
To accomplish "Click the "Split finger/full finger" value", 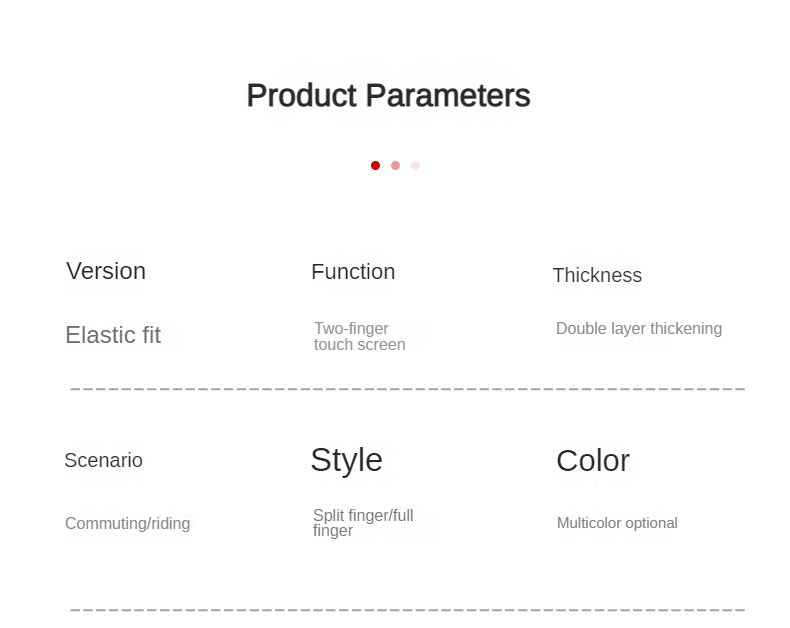I will point(362,523).
